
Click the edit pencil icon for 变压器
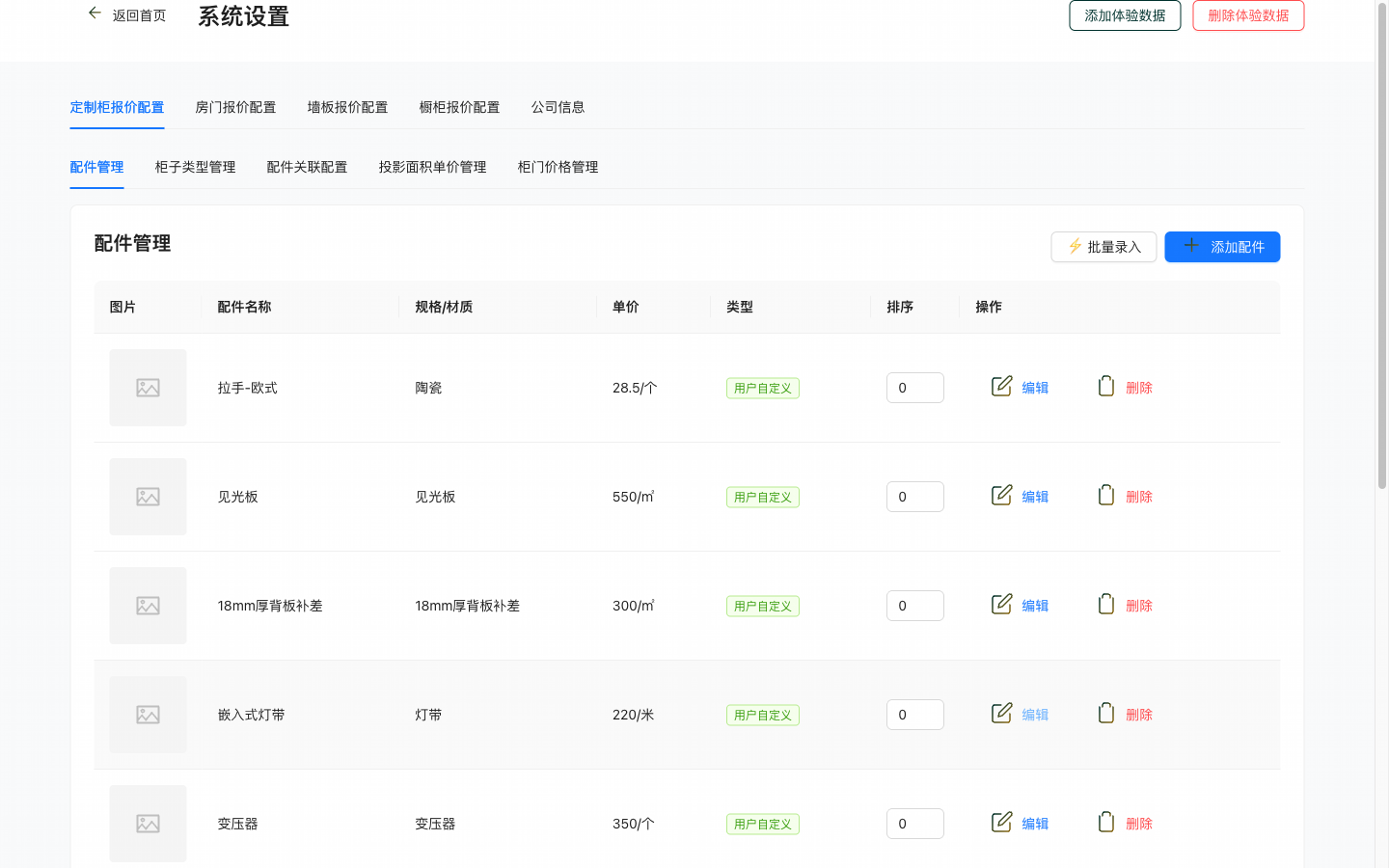pyautogui.click(x=1002, y=822)
